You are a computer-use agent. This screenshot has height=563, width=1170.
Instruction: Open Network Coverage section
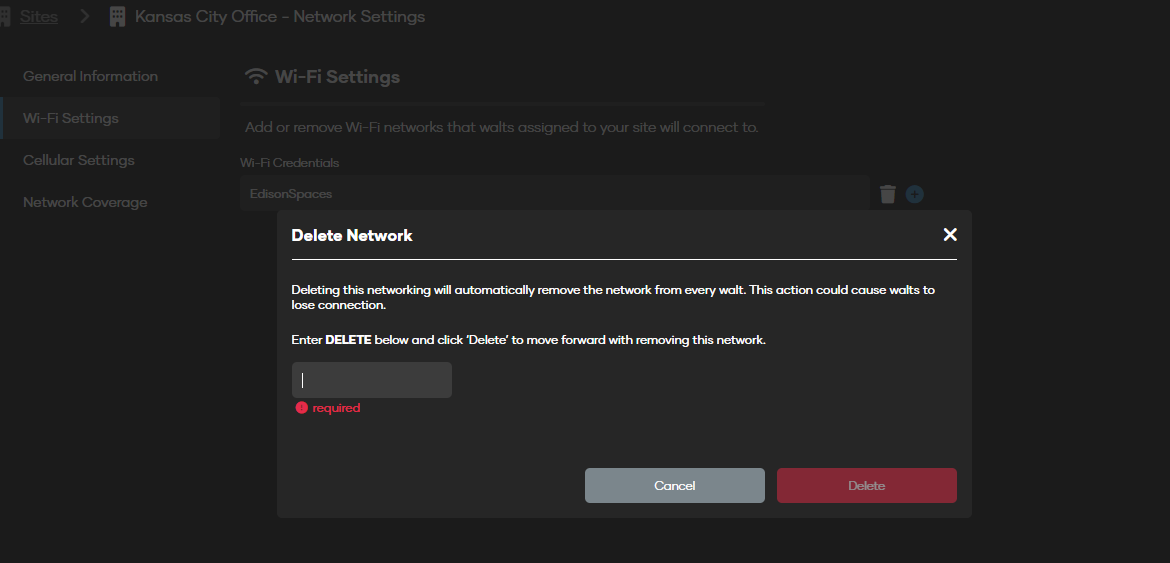85,202
